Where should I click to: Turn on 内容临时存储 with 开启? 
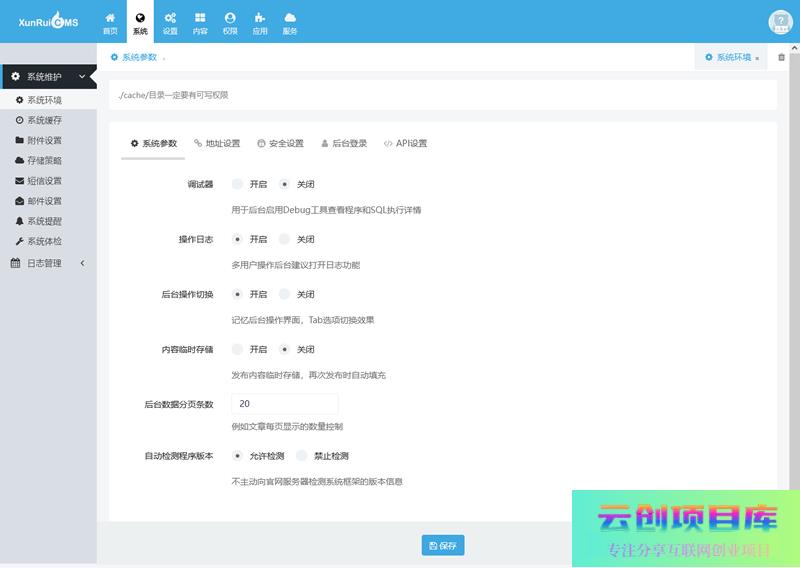point(237,349)
